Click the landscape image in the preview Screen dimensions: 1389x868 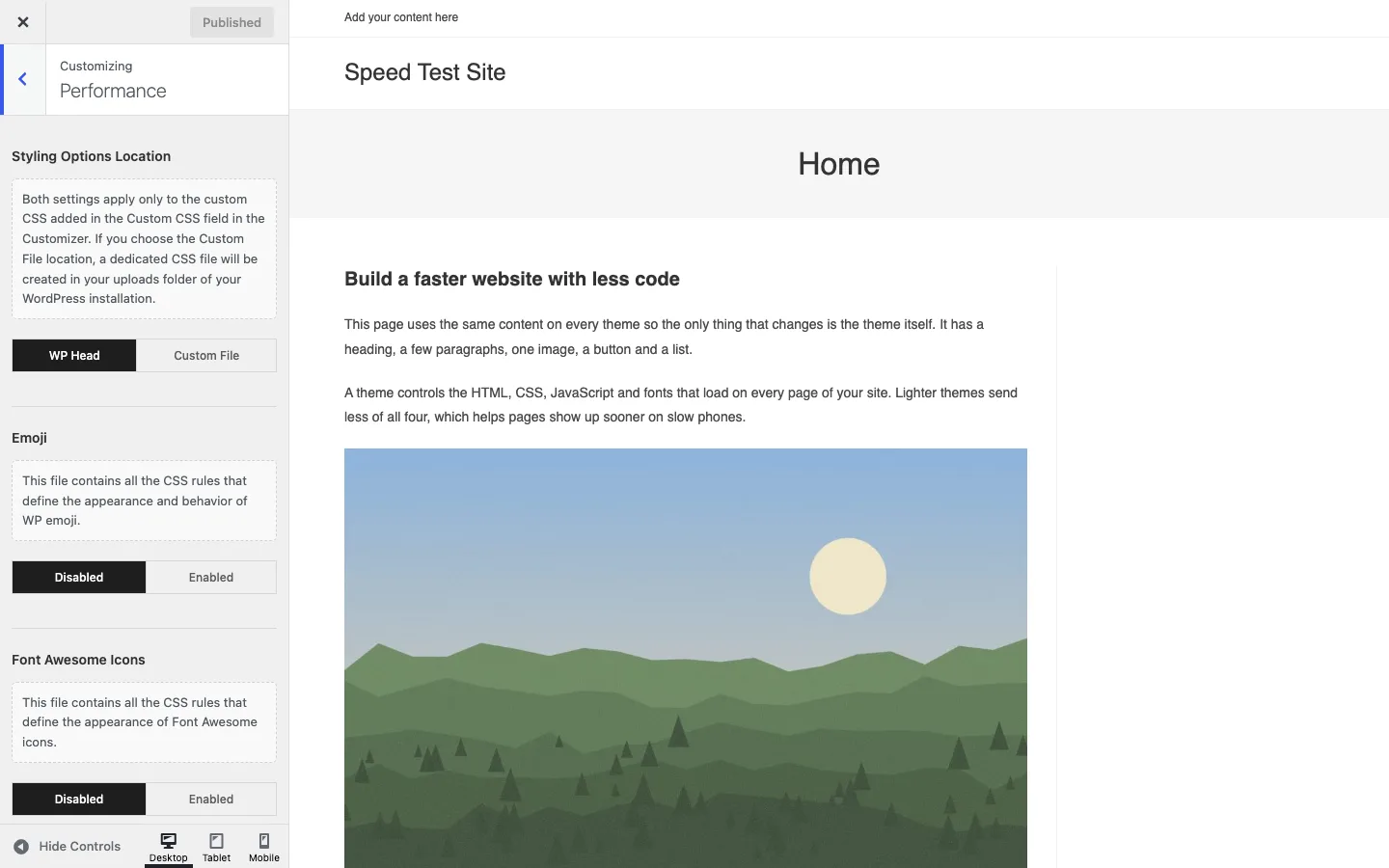(686, 658)
